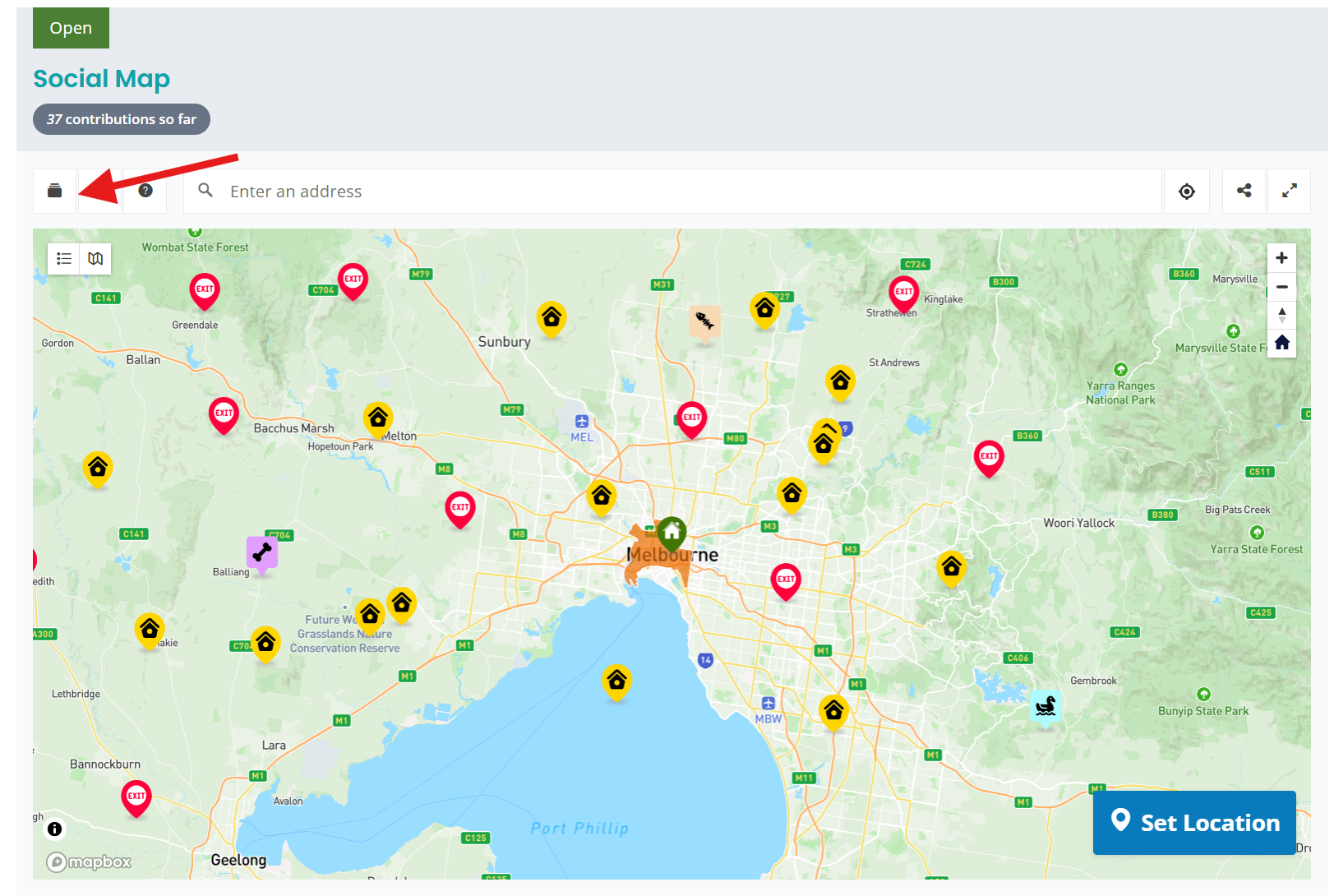Zoom out with the minus button
The image size is (1334, 896).
[x=1281, y=287]
